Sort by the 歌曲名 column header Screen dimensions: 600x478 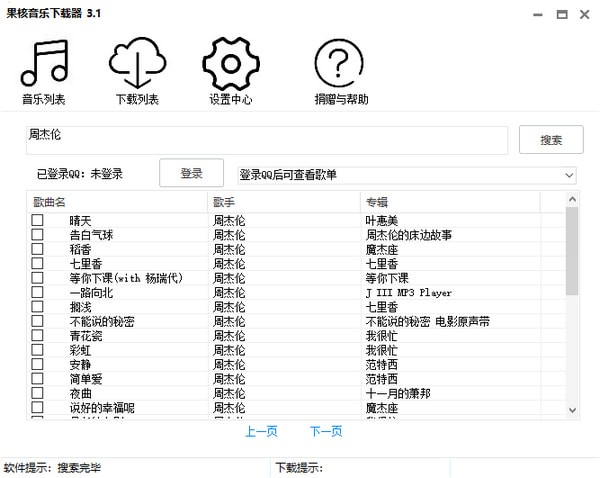(x=117, y=202)
